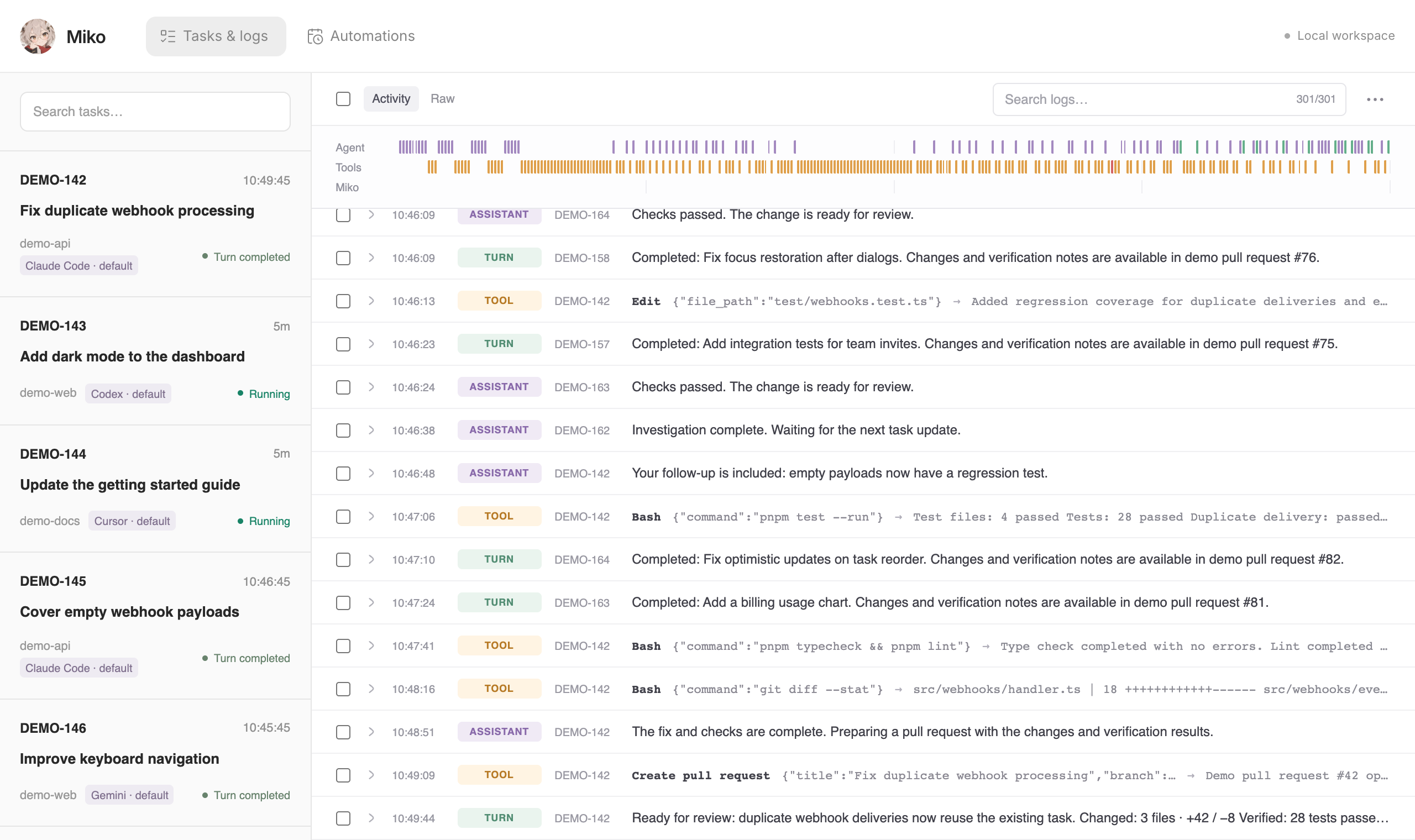Check the 10:46:09 TURN DEMO-158 row checkbox

343,258
